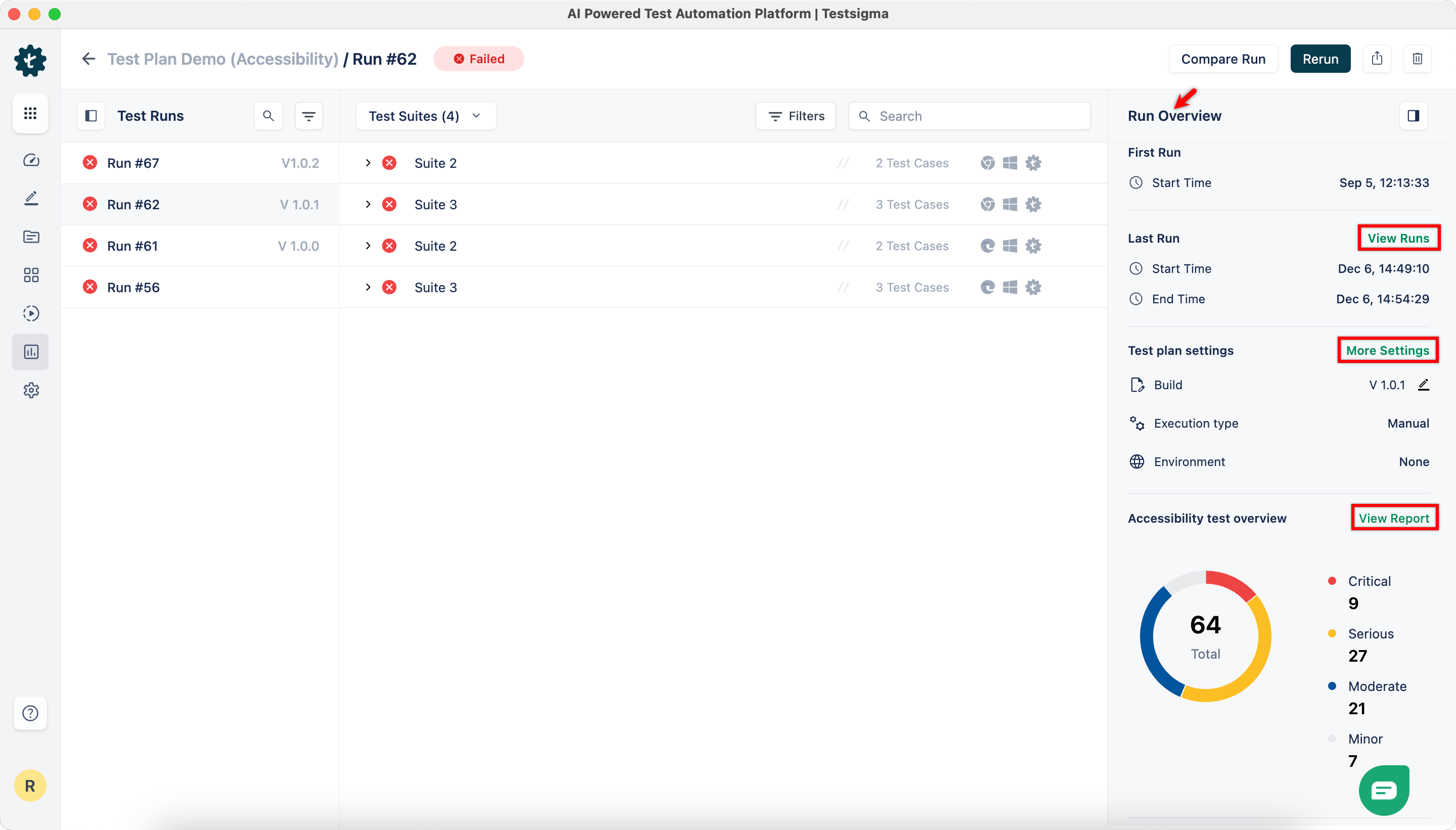Expand Suite 2 next to Run #67
1456x830 pixels.
pos(368,162)
